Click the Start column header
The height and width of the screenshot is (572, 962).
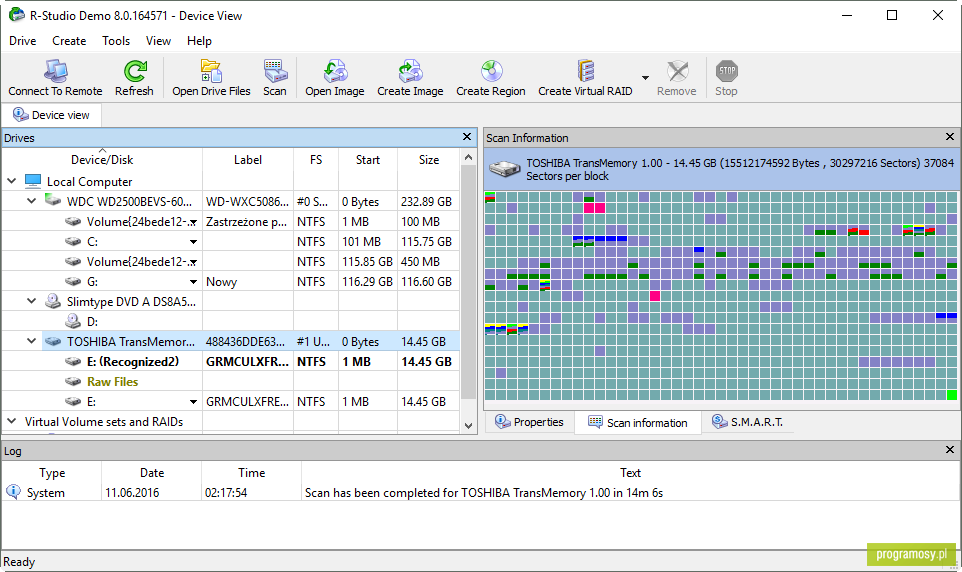[x=367, y=160]
